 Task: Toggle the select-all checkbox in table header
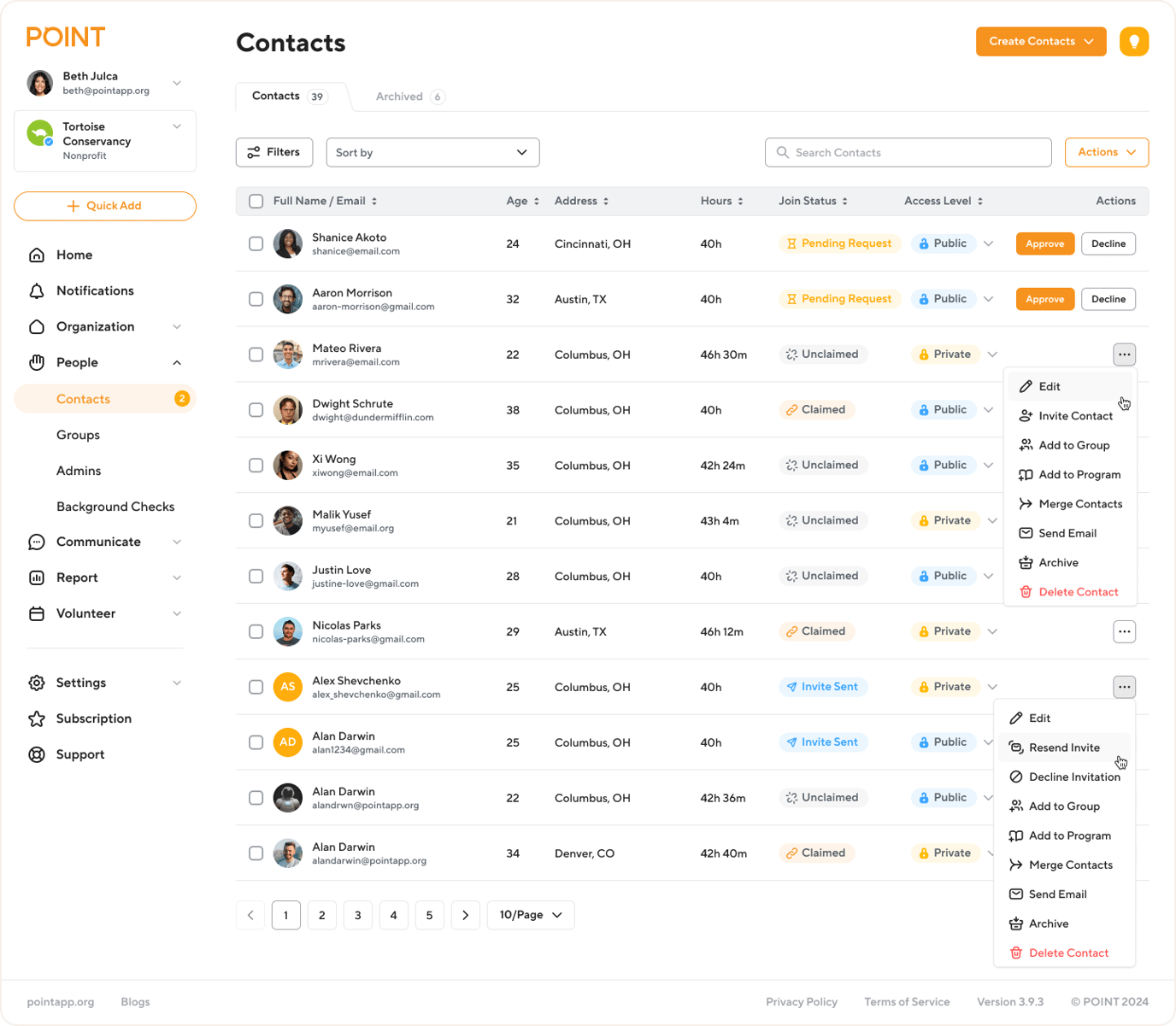pos(256,201)
